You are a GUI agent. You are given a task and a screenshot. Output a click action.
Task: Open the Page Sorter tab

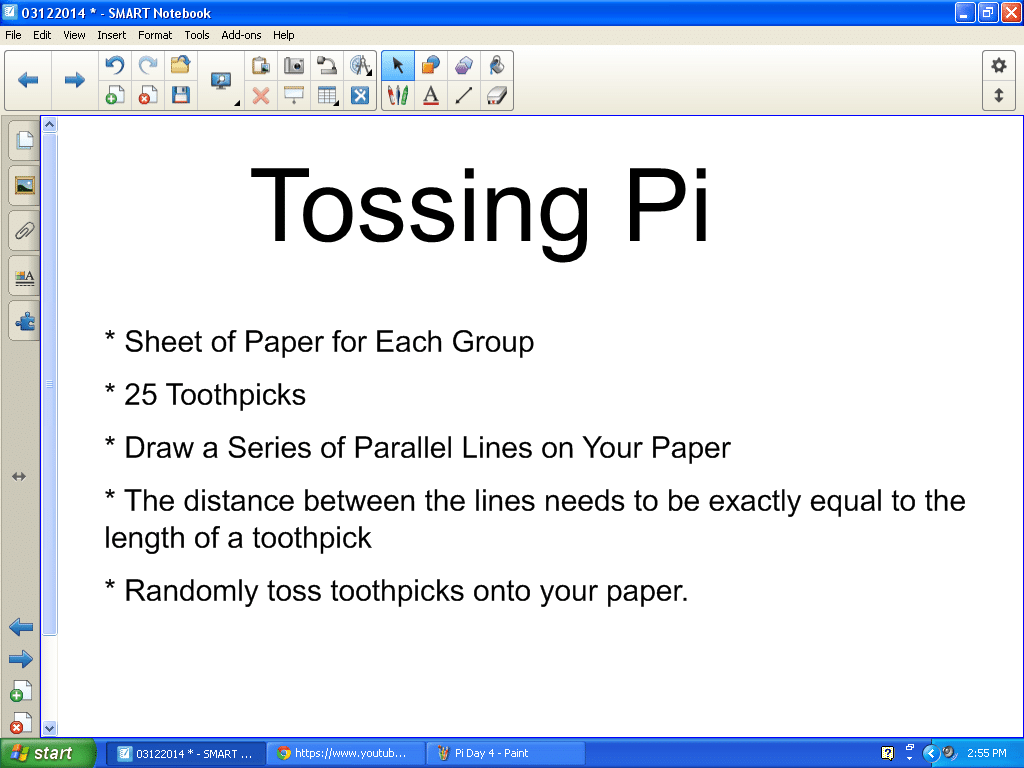pyautogui.click(x=24, y=140)
